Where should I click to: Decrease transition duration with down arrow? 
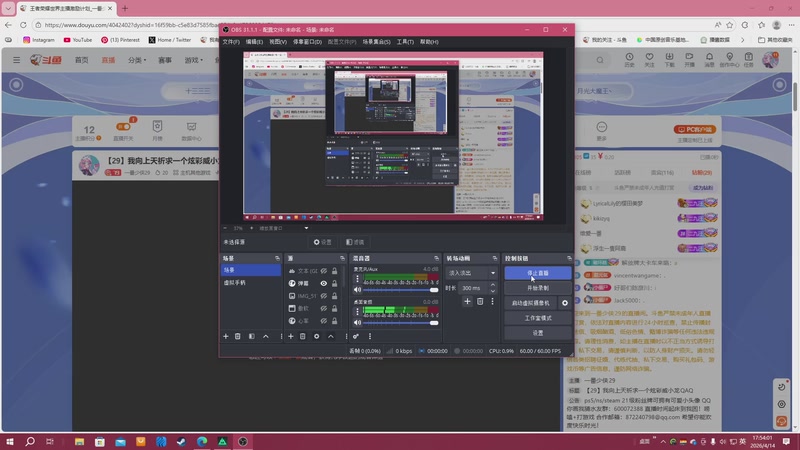tap(492, 291)
